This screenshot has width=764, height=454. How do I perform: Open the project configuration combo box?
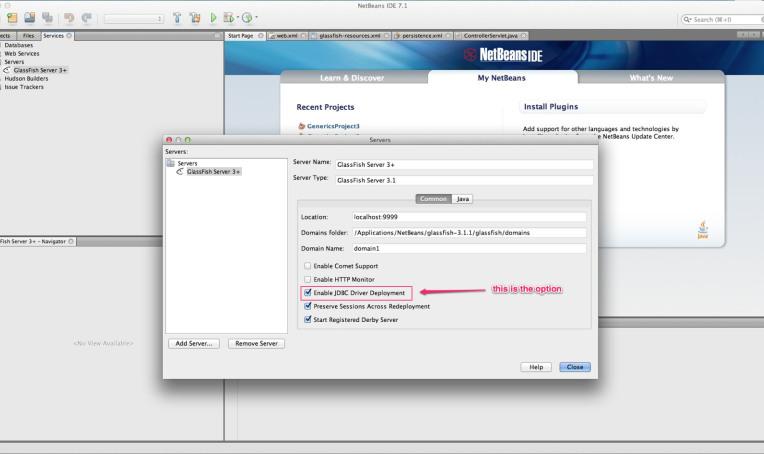tap(134, 19)
